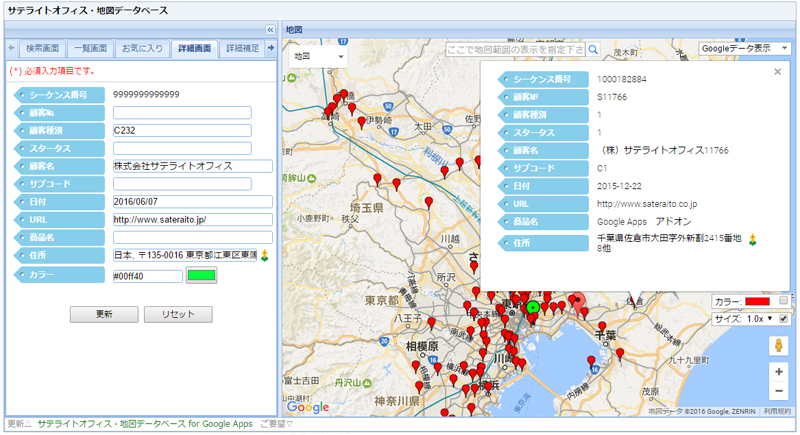Click the 顧客No. input field
The width and height of the screenshot is (800, 435).
pyautogui.click(x=182, y=113)
